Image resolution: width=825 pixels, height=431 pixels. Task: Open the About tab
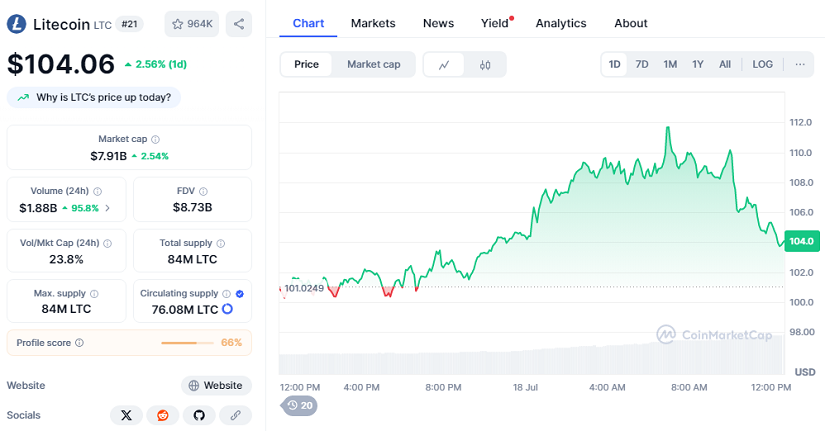coord(631,23)
